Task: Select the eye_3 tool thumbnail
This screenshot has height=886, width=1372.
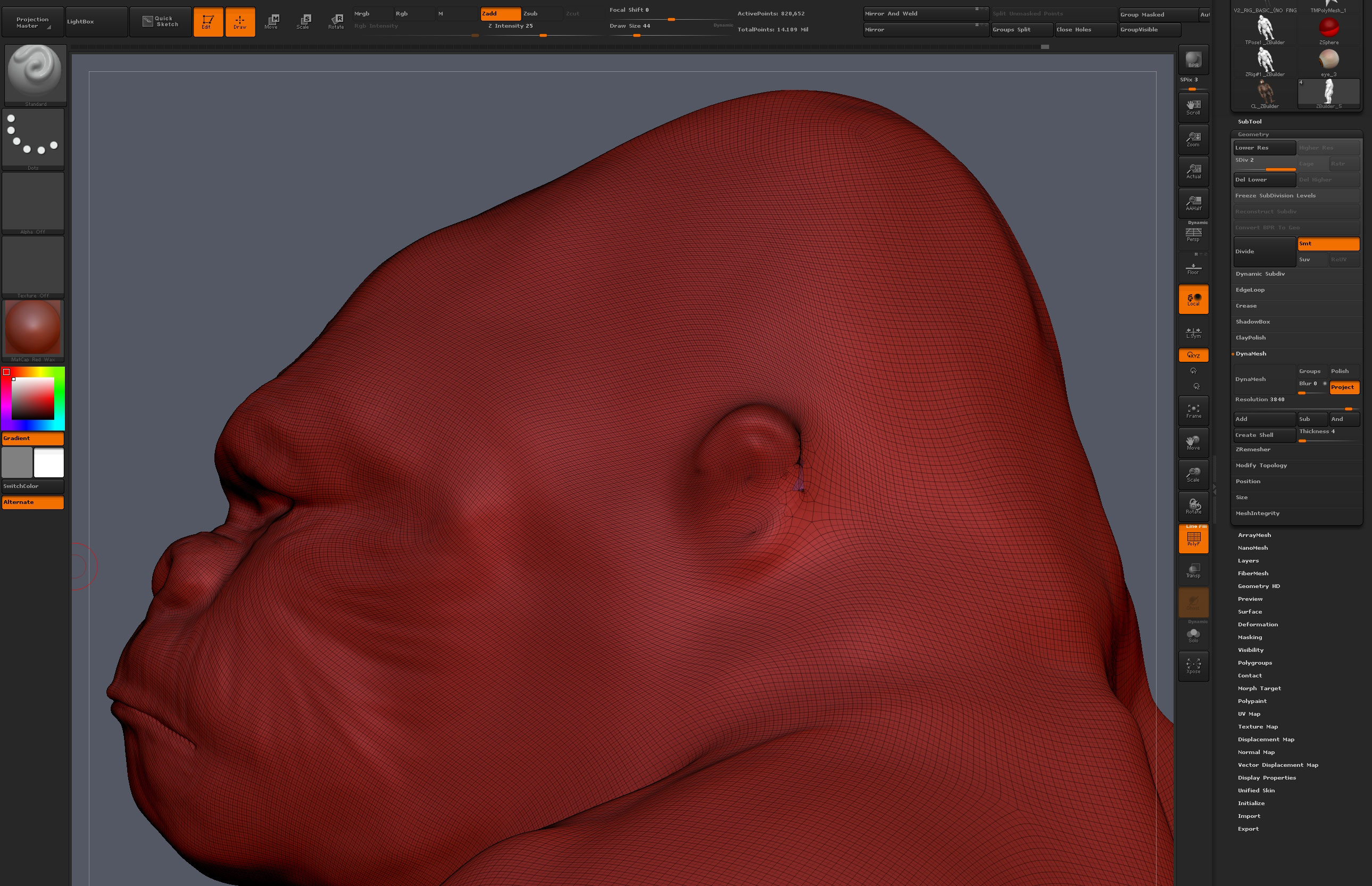Action: coord(1328,63)
